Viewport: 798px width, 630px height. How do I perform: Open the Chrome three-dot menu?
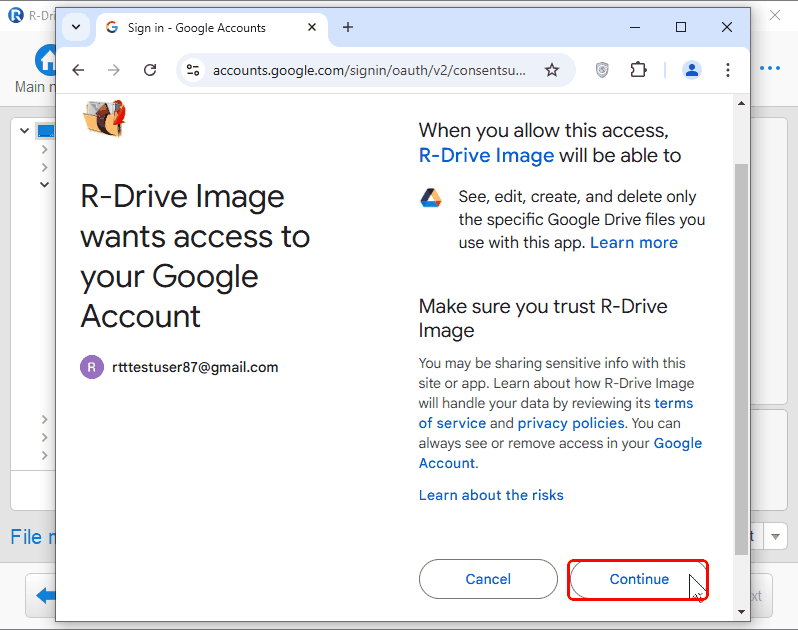coord(728,70)
